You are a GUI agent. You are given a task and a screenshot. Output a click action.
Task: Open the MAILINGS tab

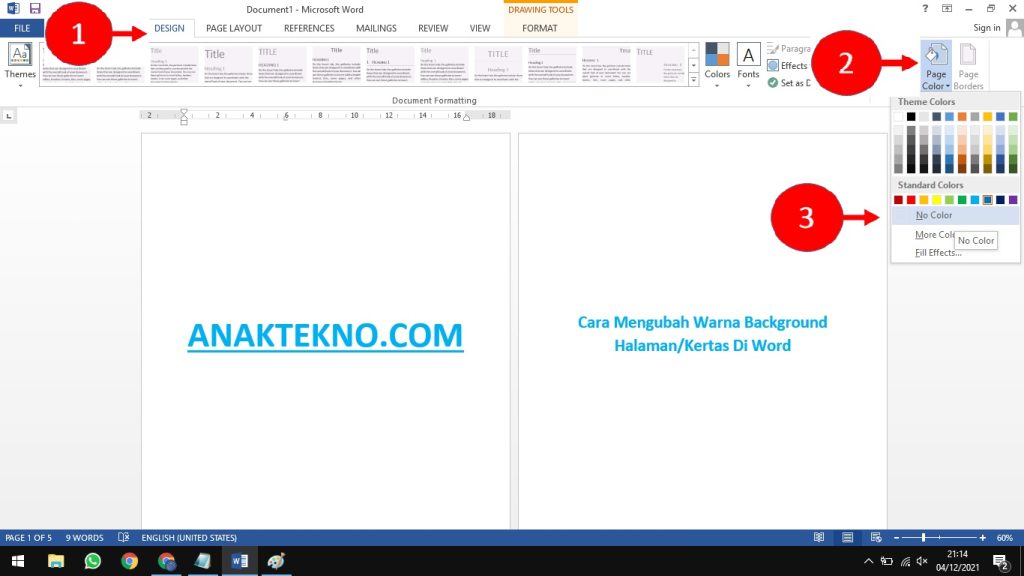(x=376, y=28)
